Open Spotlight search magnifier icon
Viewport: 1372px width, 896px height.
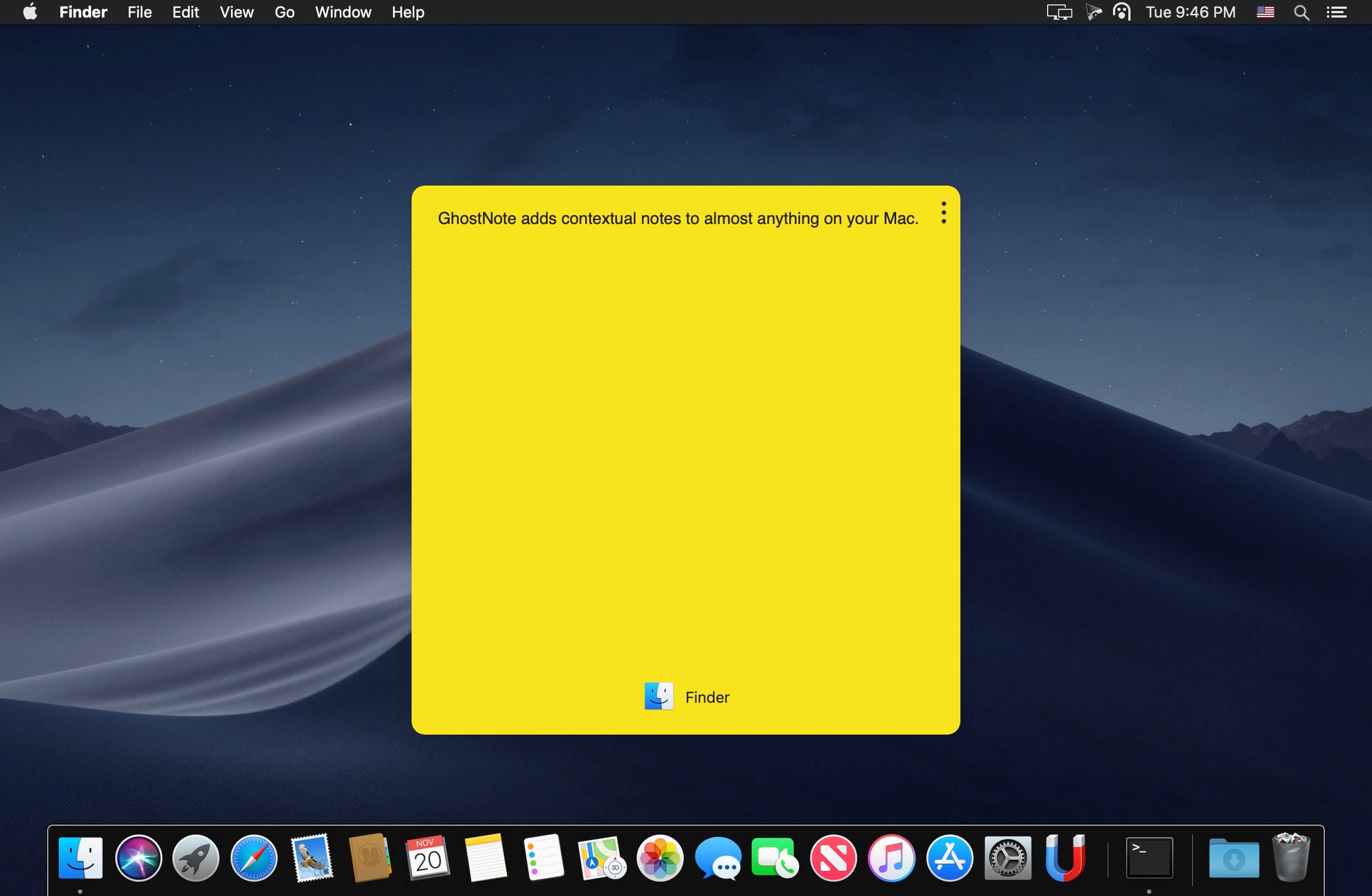pos(1301,12)
